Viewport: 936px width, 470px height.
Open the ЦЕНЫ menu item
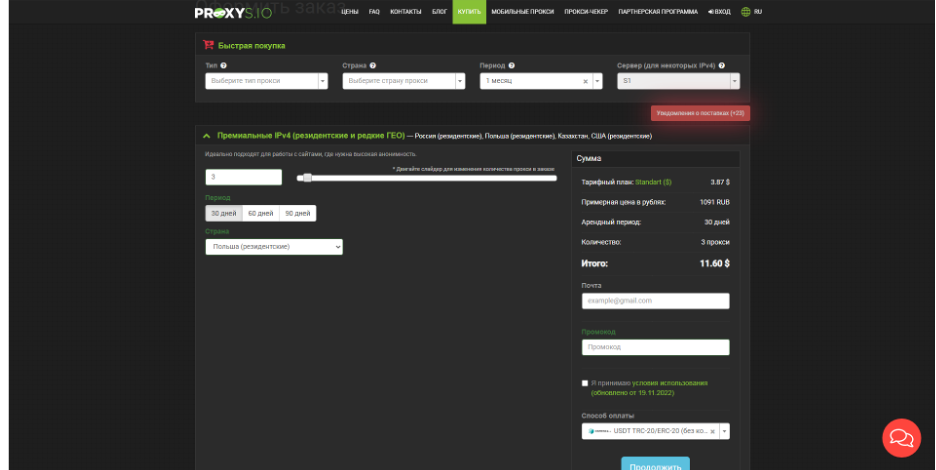pos(350,12)
